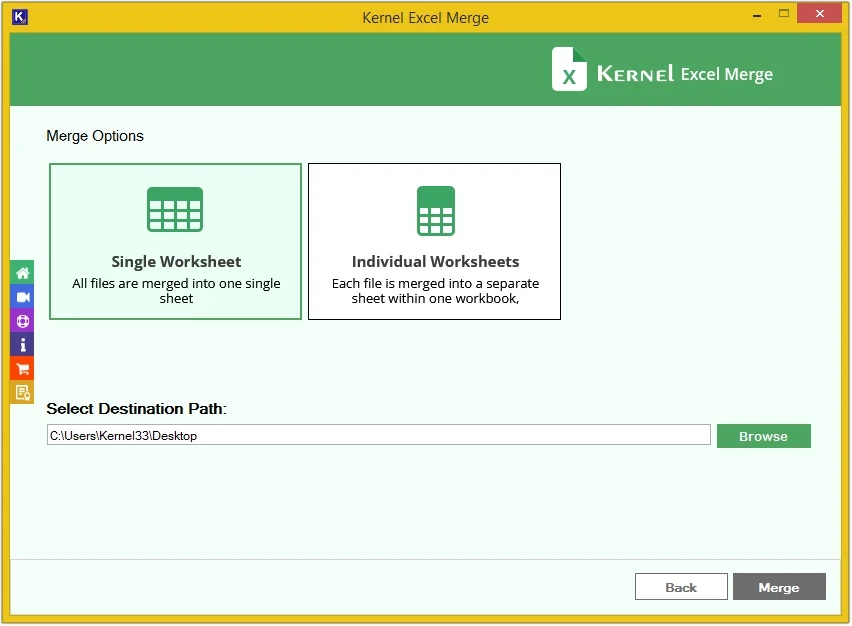Image resolution: width=852 pixels, height=626 pixels.
Task: Open the shopping cart buy icon
Action: [22, 368]
